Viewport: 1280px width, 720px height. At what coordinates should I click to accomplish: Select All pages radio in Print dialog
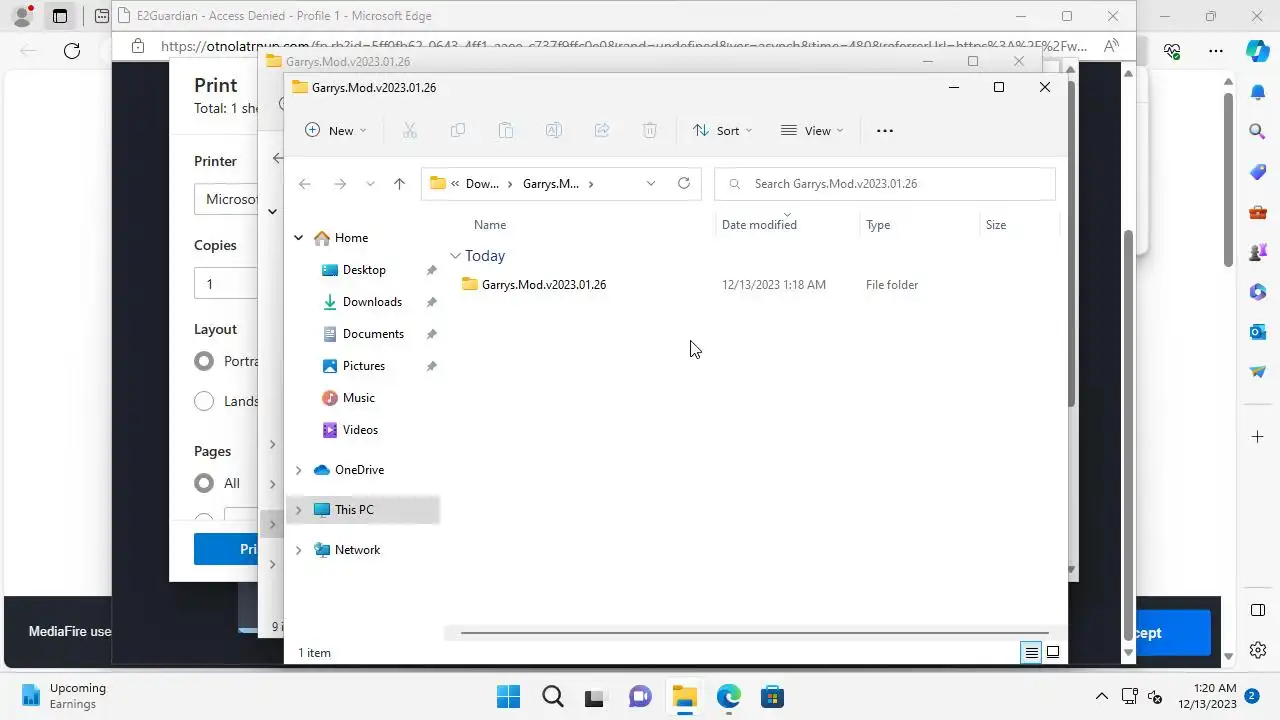tap(204, 483)
